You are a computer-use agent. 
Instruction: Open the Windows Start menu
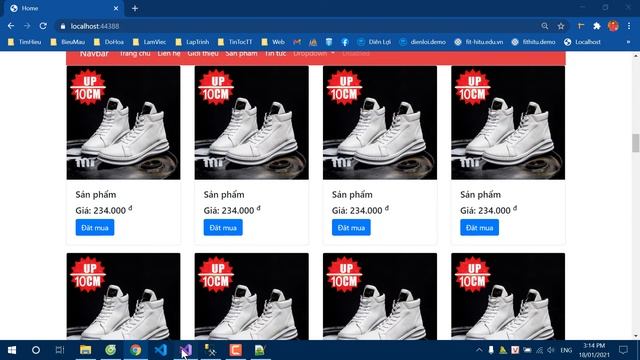[x=12, y=350]
